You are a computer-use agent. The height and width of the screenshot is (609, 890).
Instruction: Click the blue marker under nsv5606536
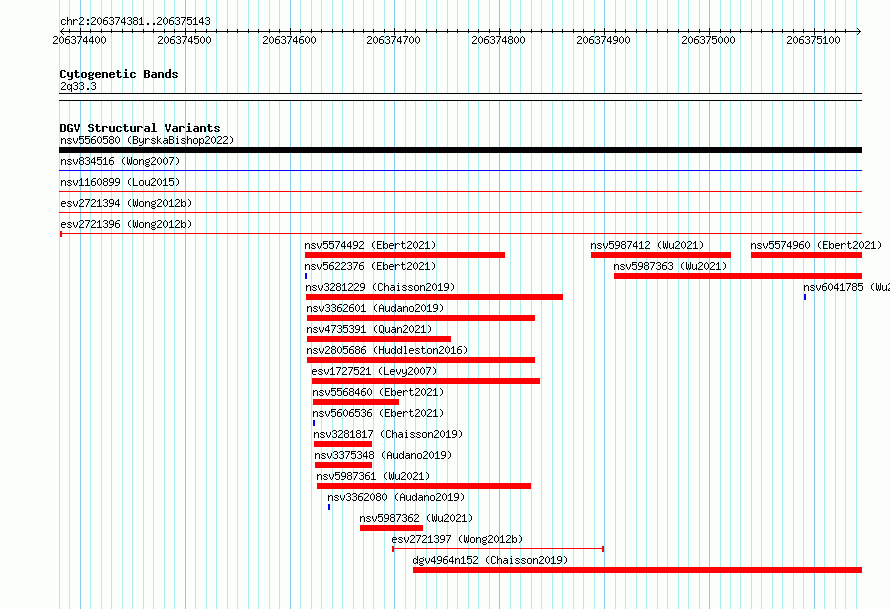[314, 423]
